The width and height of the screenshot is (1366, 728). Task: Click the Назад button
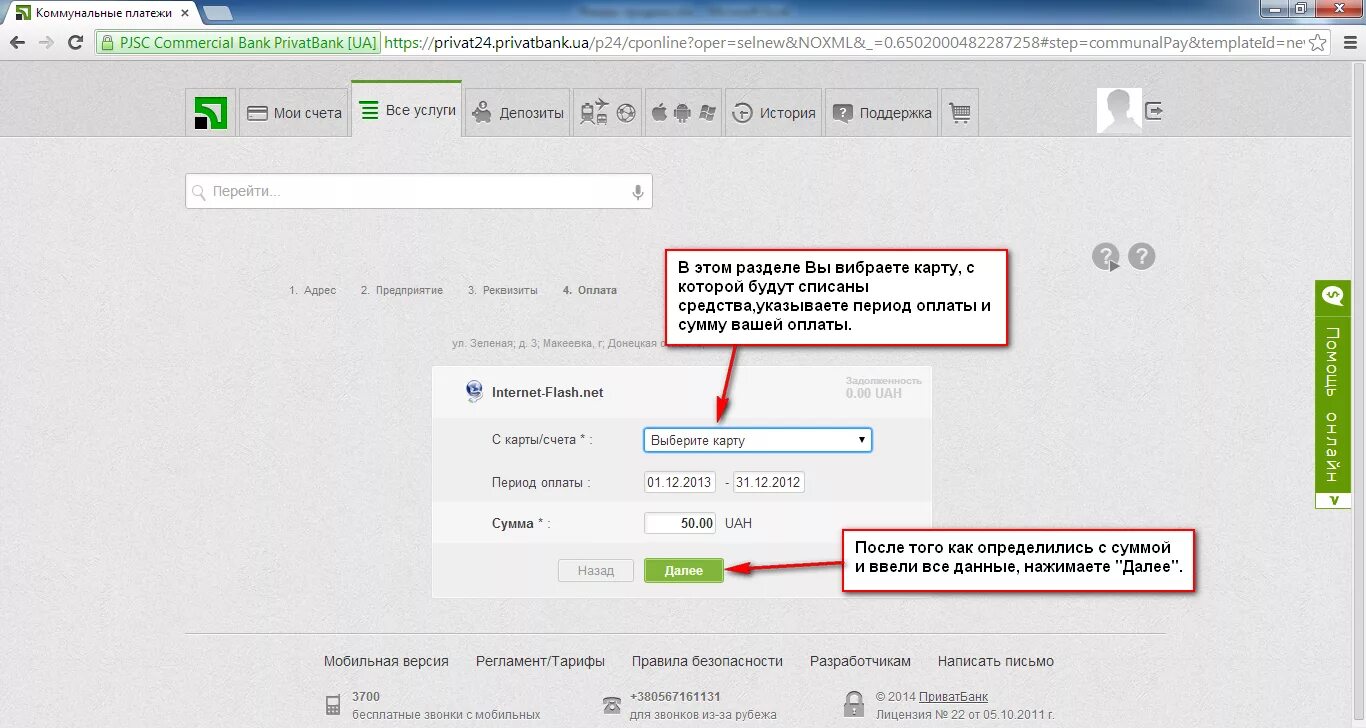pyautogui.click(x=596, y=571)
